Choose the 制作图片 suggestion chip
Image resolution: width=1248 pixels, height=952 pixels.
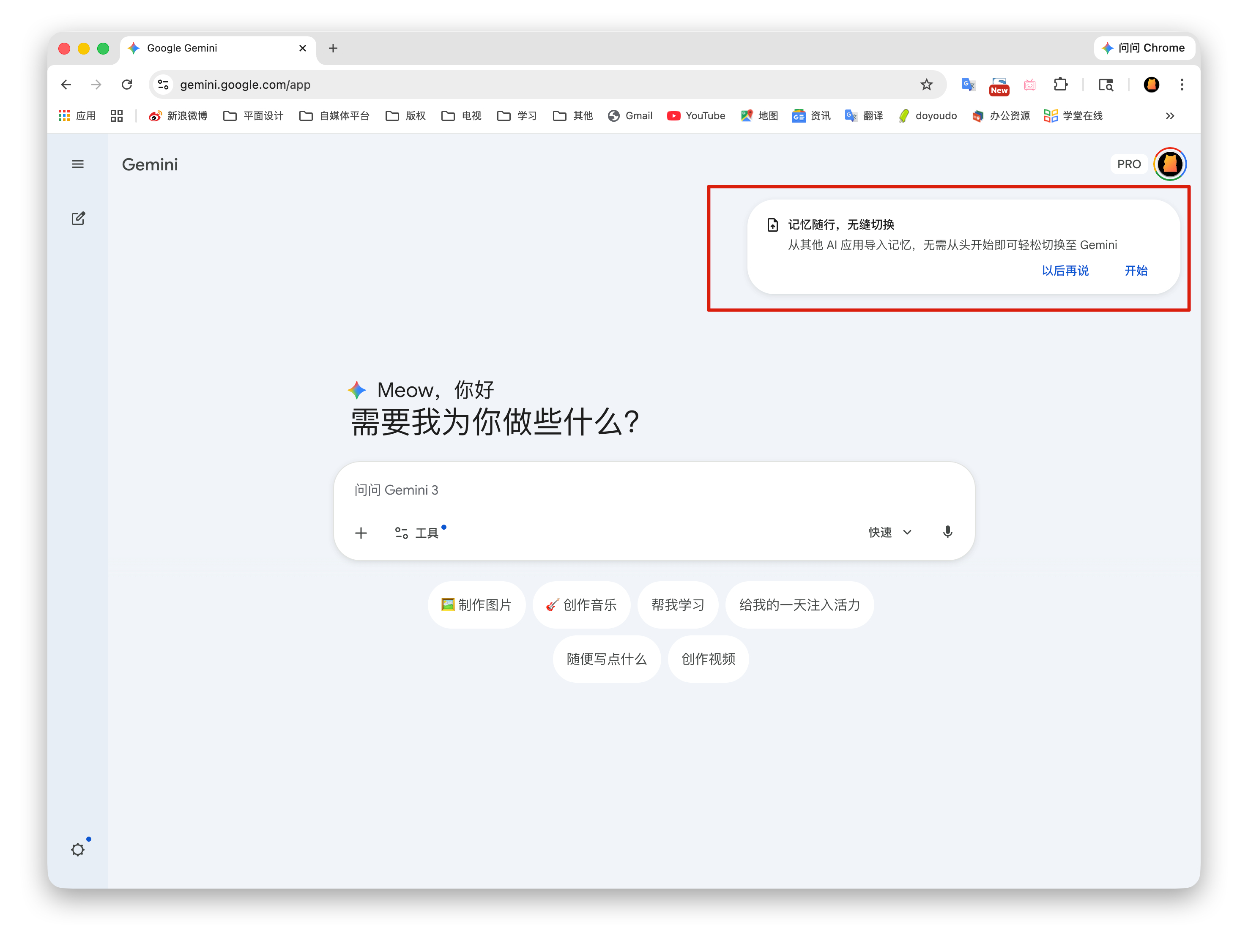pyautogui.click(x=476, y=605)
